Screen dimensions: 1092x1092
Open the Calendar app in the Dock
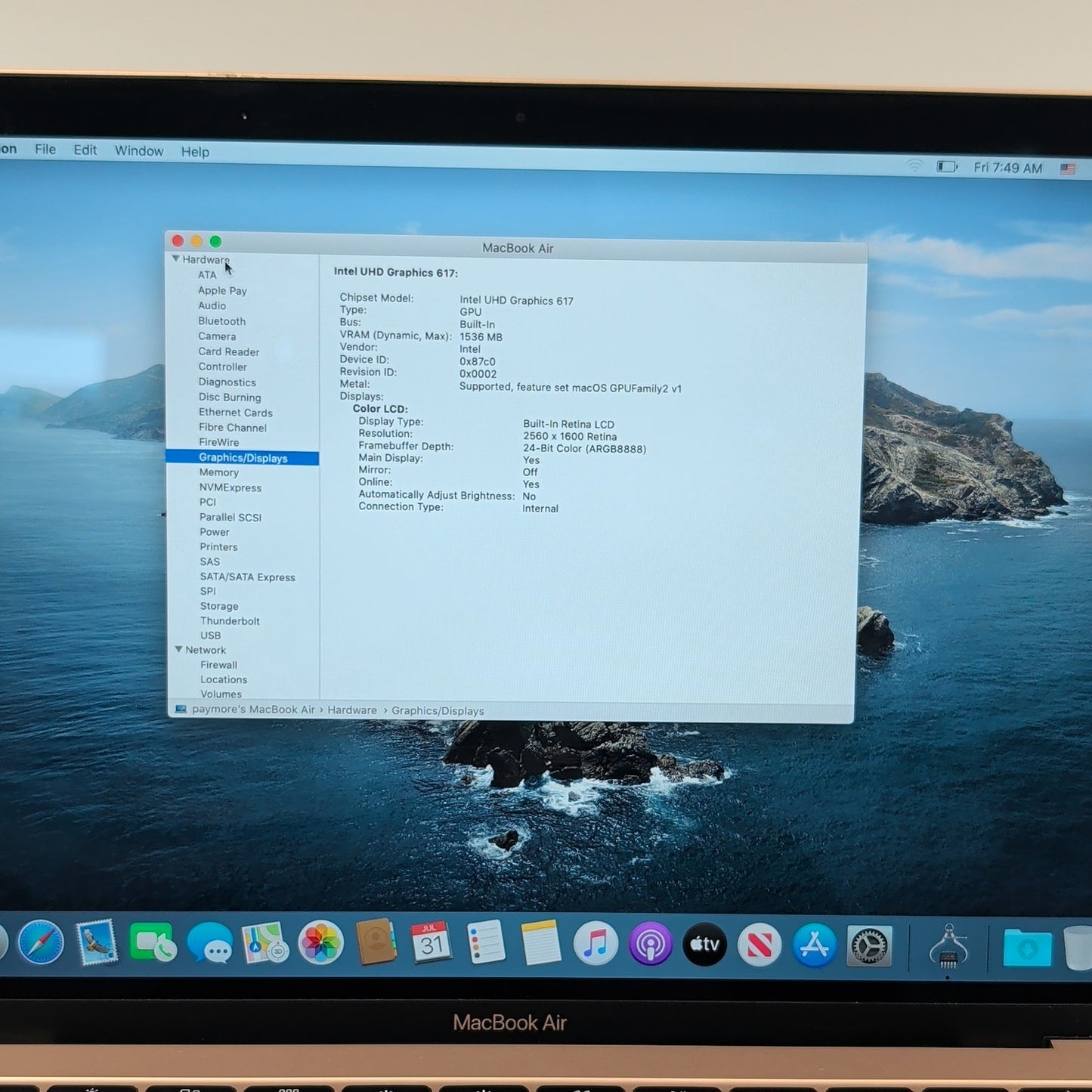point(431,942)
